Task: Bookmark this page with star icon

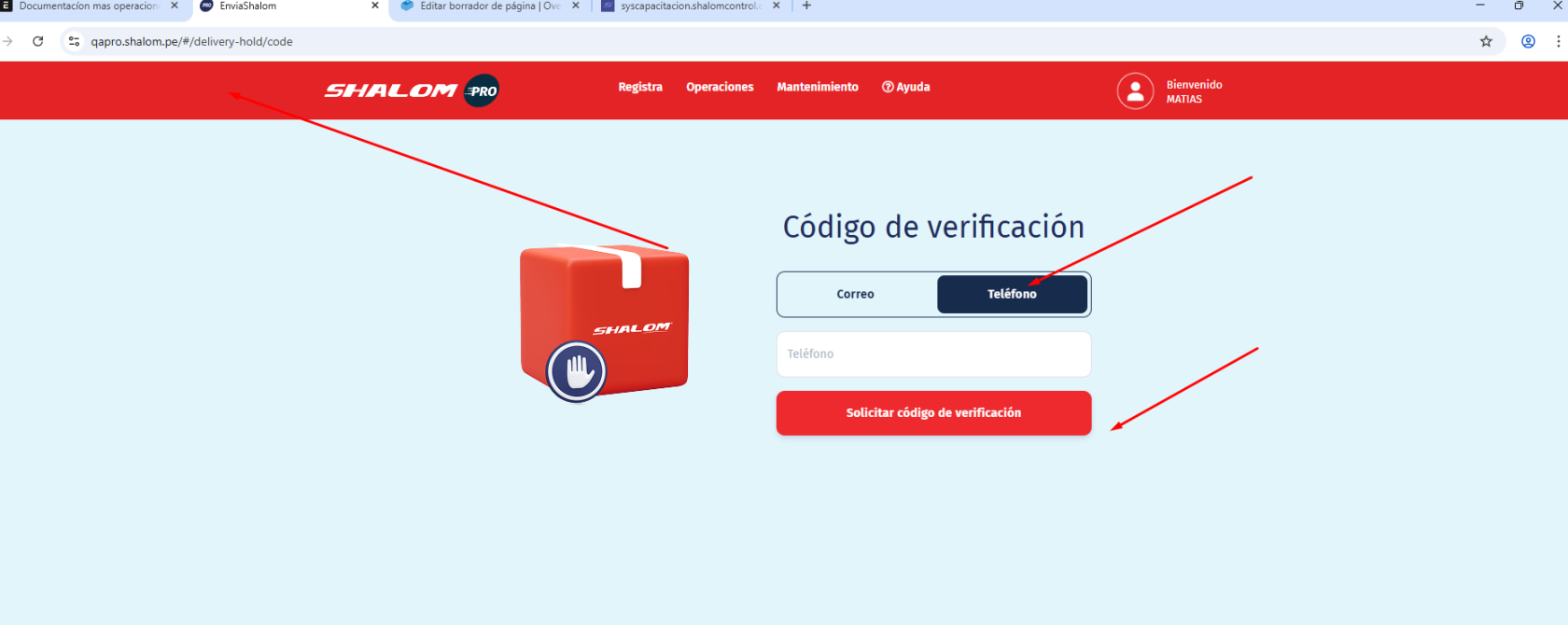Action: (1486, 41)
